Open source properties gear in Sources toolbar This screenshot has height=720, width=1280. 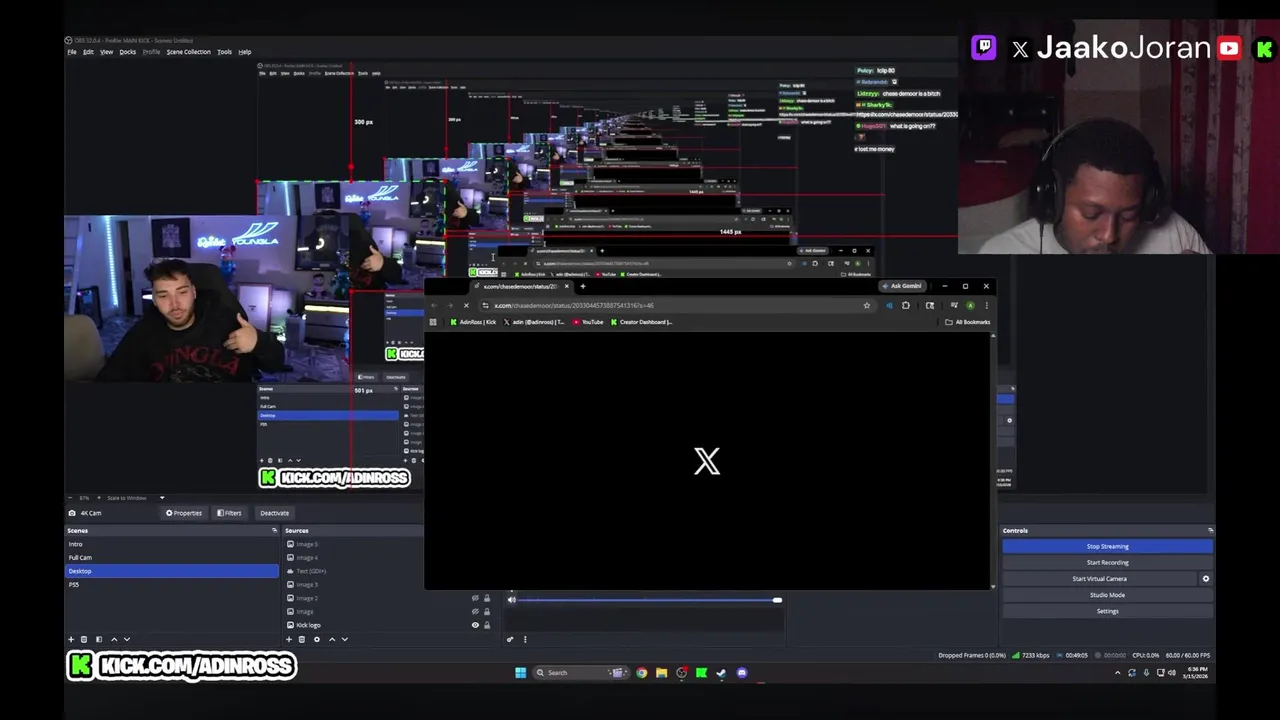317,639
